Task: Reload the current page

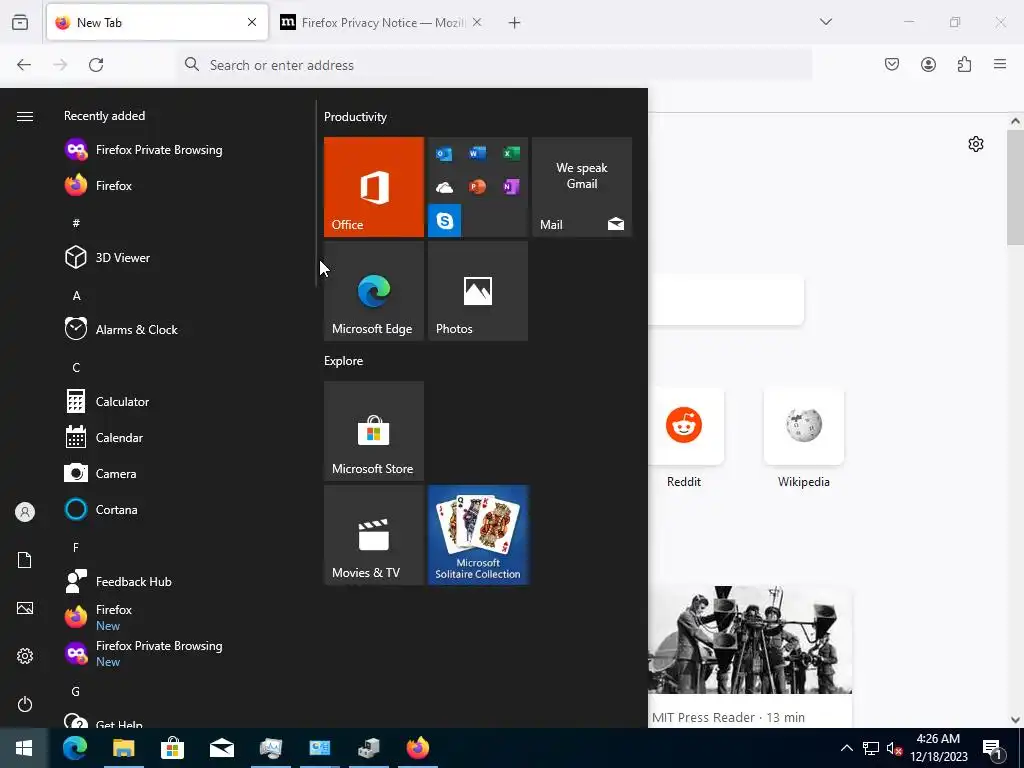Action: click(x=96, y=65)
